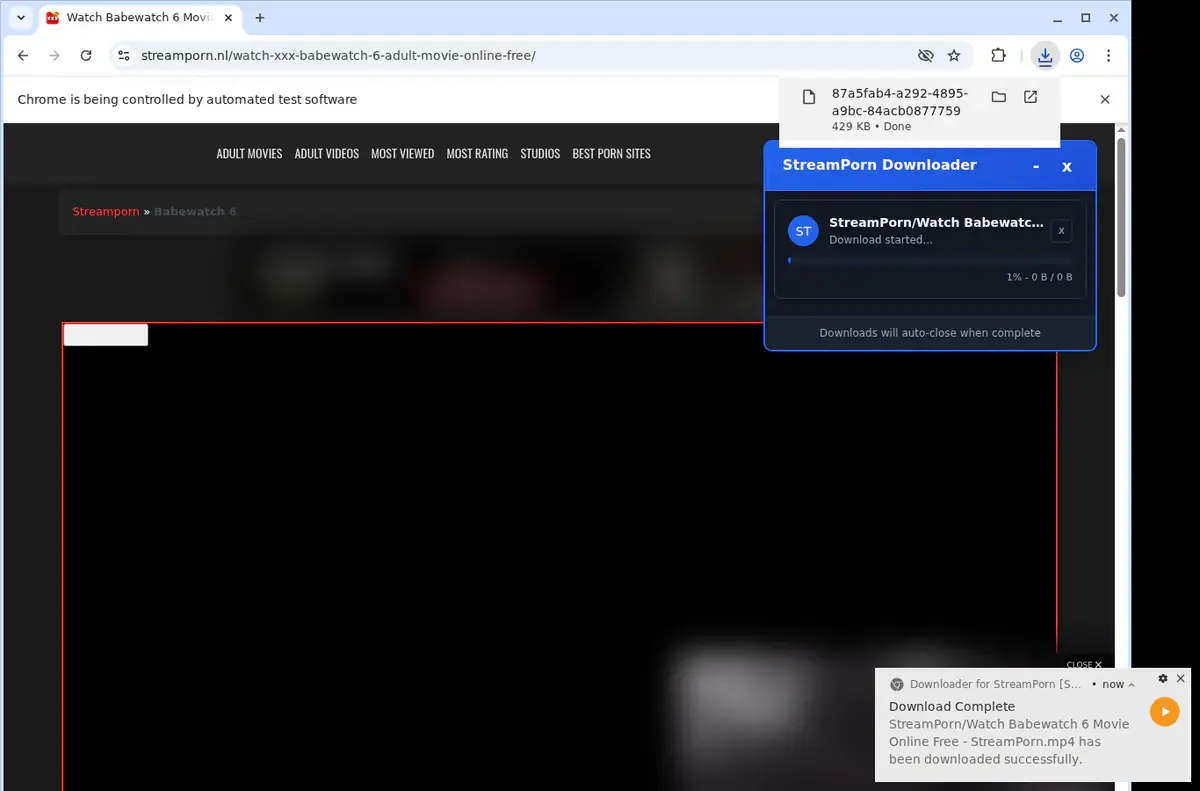Collapse notification with the chevron

tap(1132, 685)
